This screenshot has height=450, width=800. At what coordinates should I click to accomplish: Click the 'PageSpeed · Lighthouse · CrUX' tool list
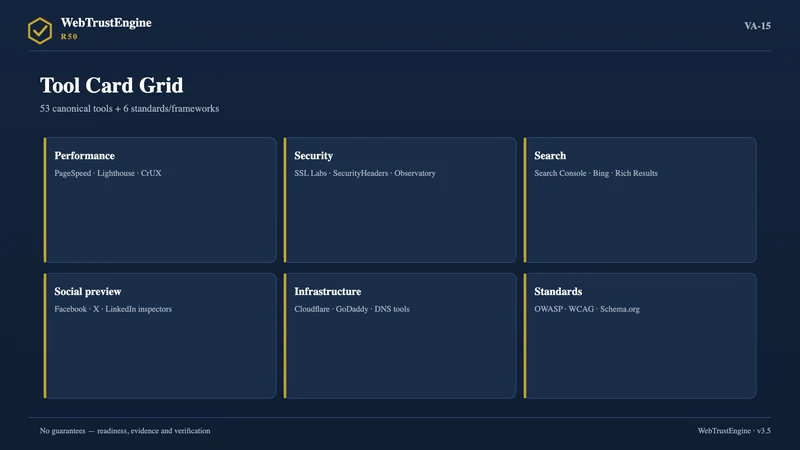tap(108, 173)
